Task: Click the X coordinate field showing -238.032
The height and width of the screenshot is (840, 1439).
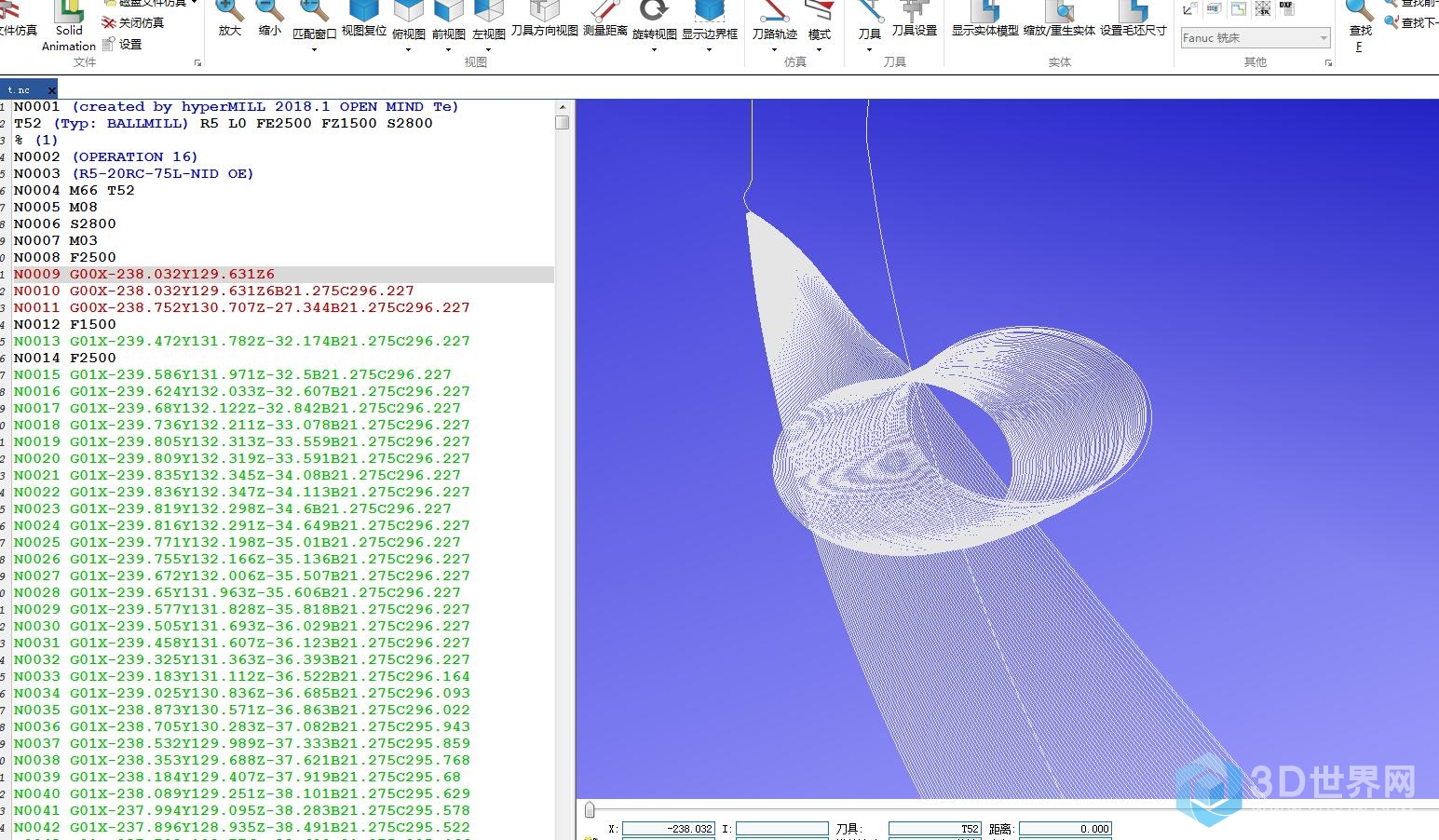Action: pyautogui.click(x=669, y=829)
